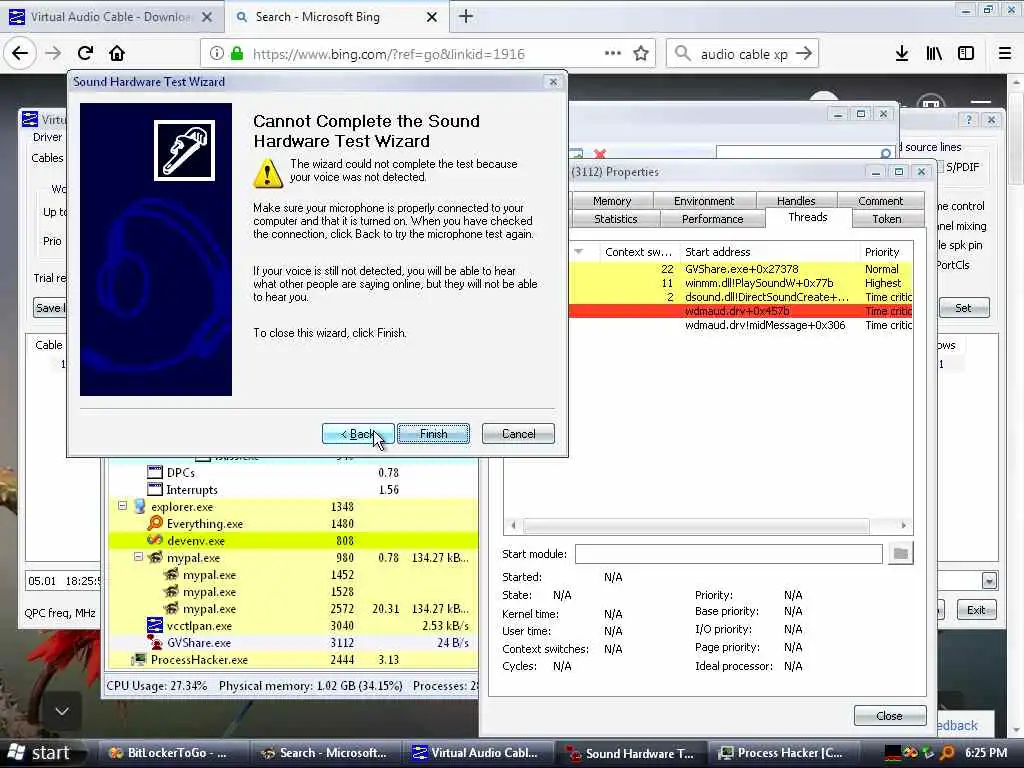Open the browser home page
The height and width of the screenshot is (768, 1024).
click(117, 54)
